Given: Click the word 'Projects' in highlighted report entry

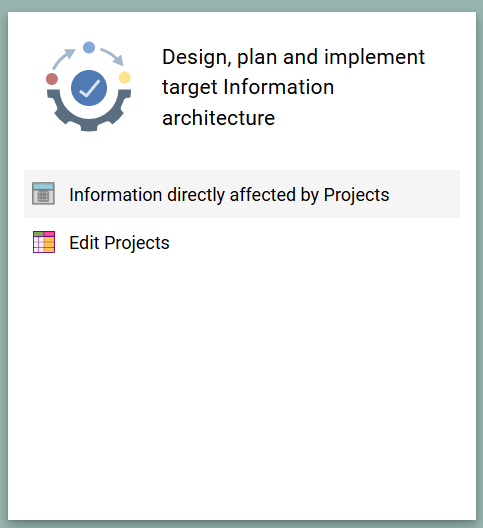Looking at the screenshot, I should click(356, 195).
